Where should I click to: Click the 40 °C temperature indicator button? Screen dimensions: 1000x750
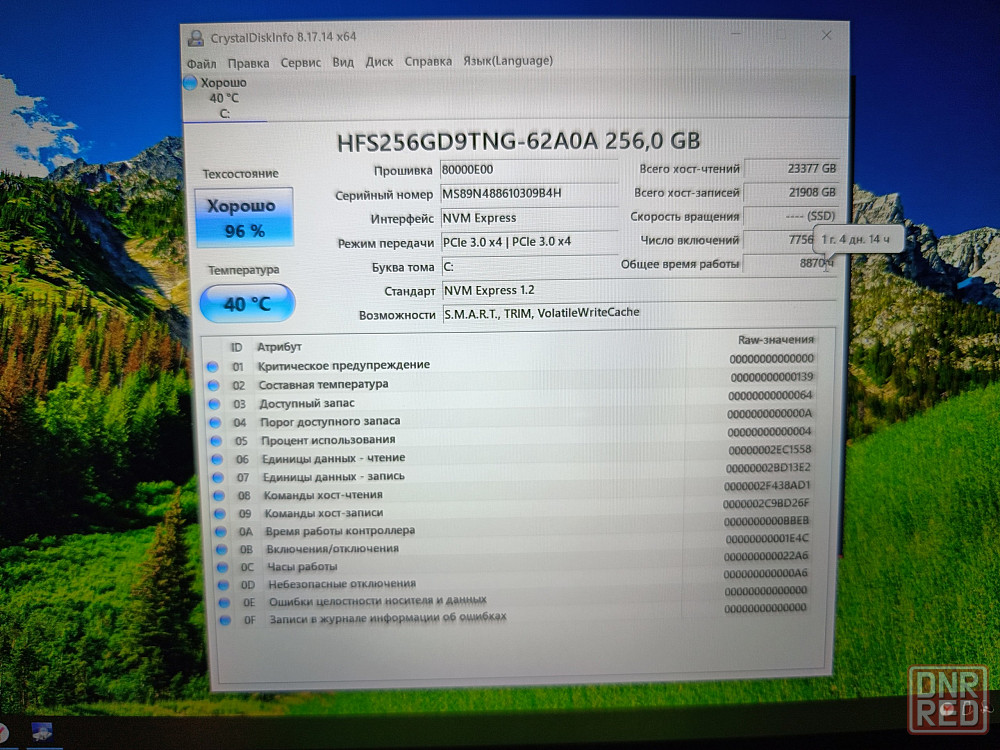point(247,303)
